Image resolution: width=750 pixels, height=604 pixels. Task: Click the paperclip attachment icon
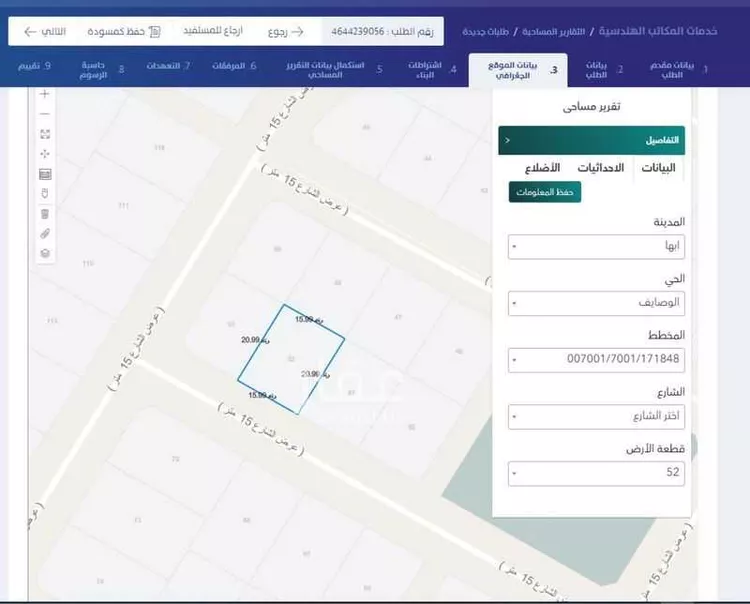(45, 233)
